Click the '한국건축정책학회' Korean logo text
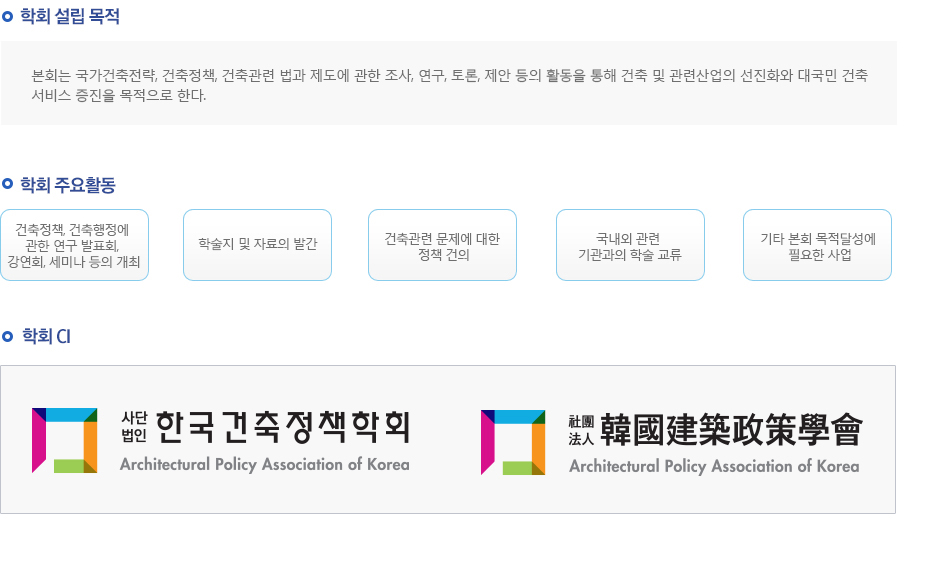Screen dimensions: 940x585 (x=283, y=427)
